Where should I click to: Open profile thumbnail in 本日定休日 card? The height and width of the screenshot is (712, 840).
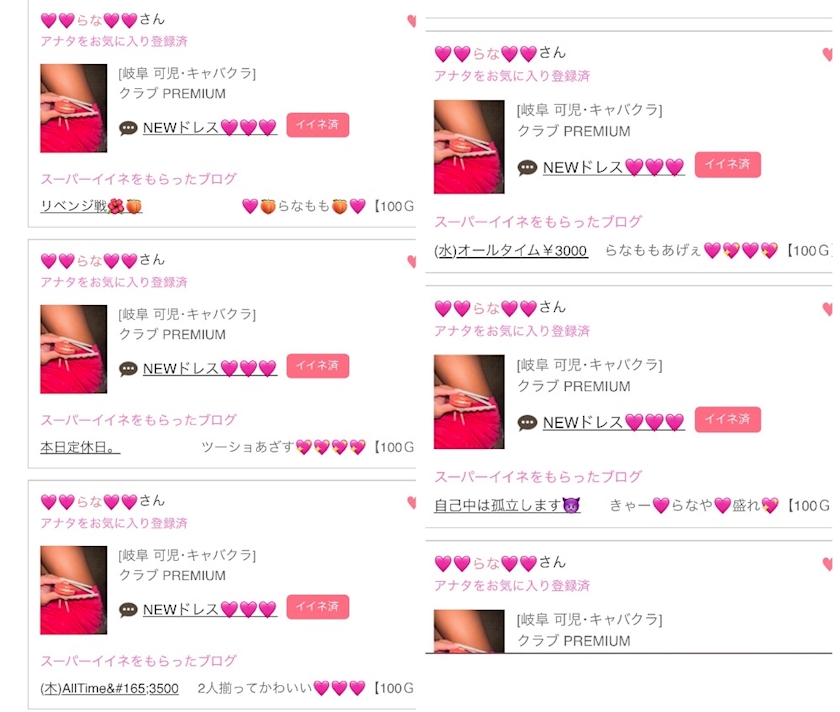pos(73,349)
